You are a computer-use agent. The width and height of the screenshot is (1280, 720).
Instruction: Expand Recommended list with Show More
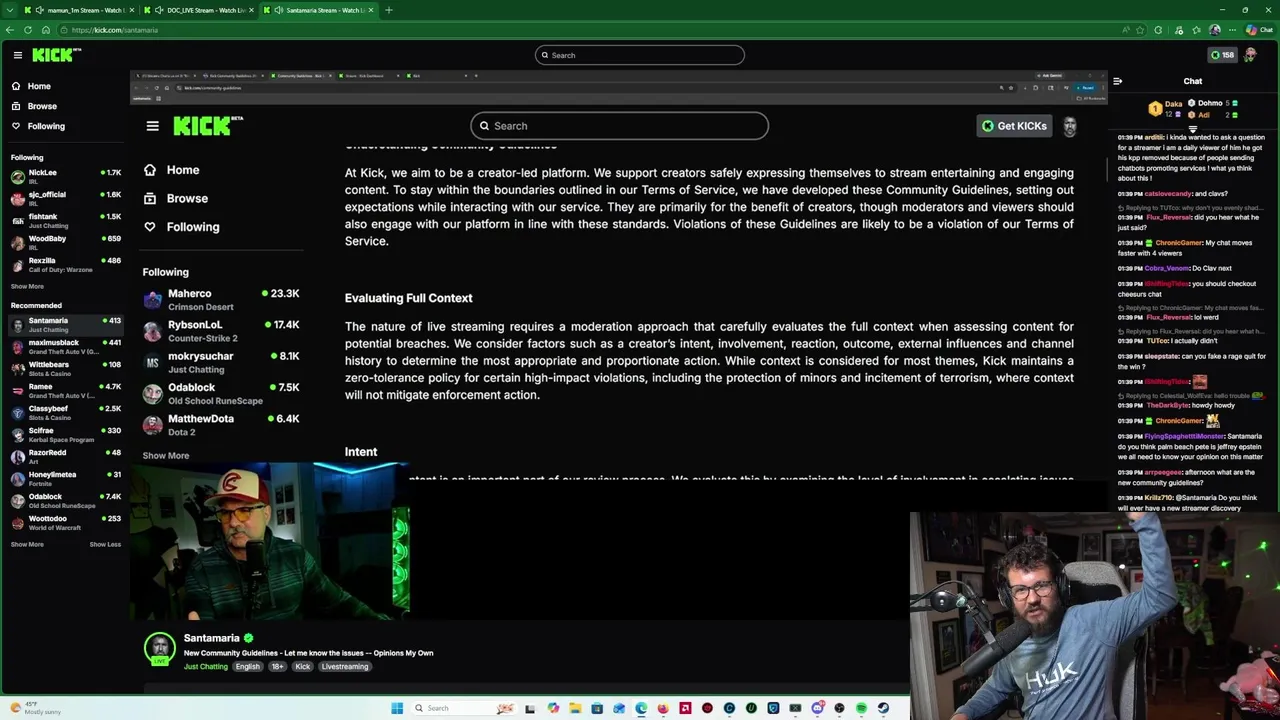point(27,544)
